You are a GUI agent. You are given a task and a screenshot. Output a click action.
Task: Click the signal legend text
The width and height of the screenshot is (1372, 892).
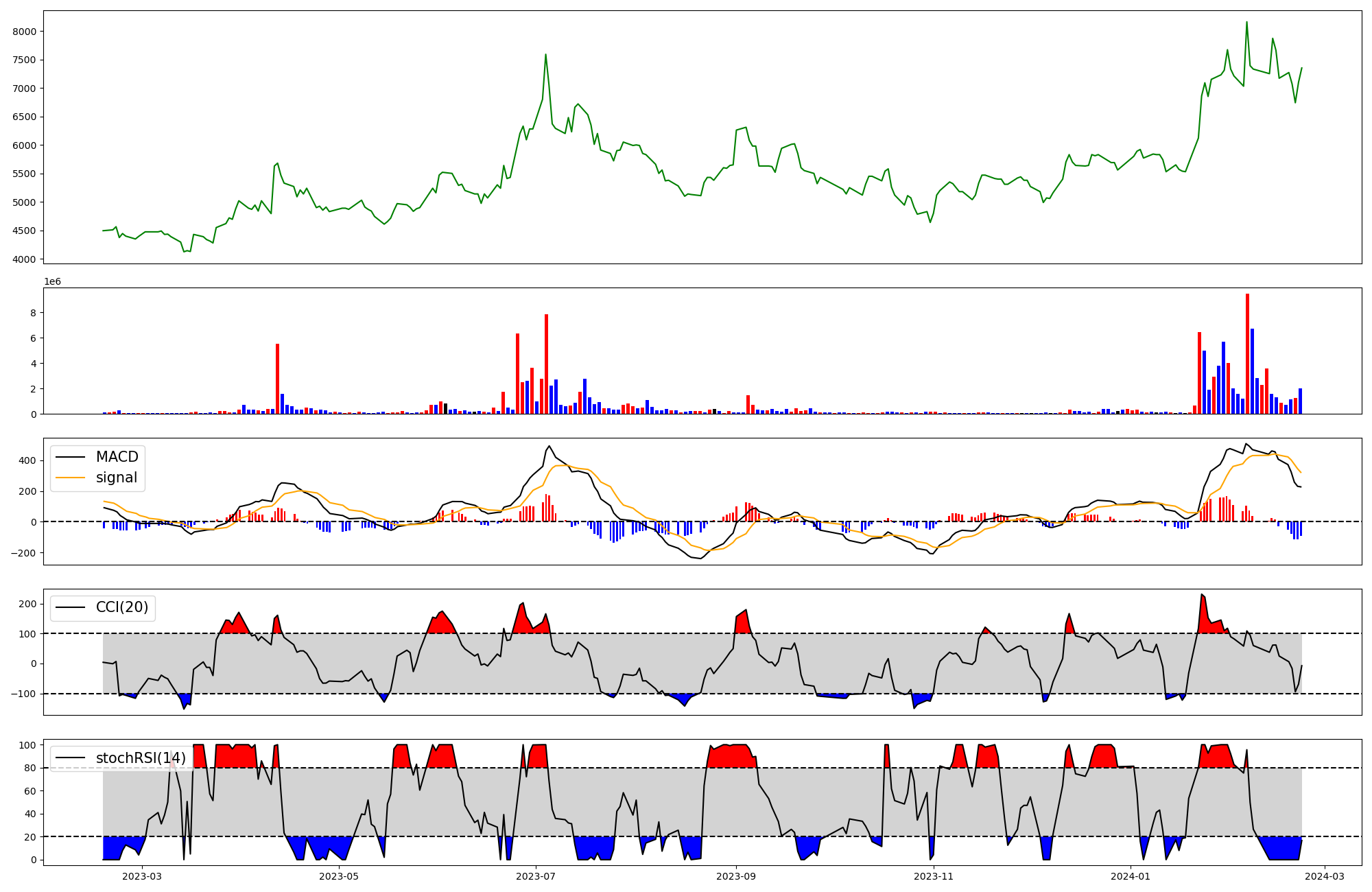pyautogui.click(x=117, y=478)
